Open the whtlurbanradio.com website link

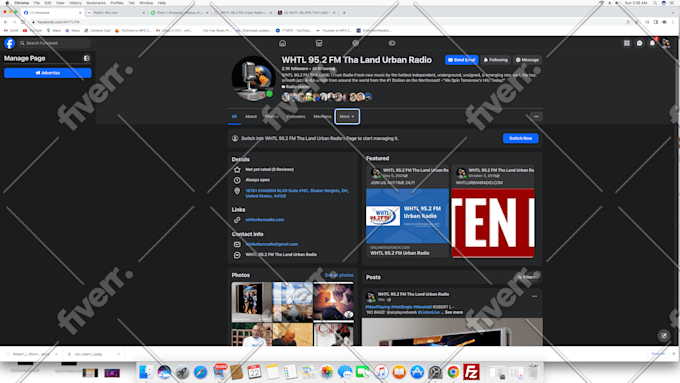(265, 219)
